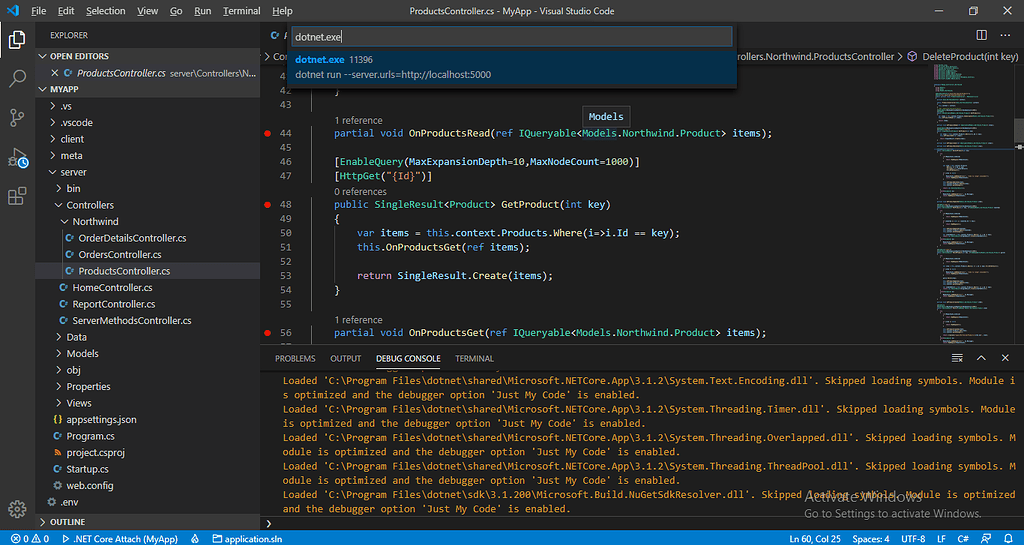Toggle breakpoint on line 56
1024x545 pixels.
(267, 333)
